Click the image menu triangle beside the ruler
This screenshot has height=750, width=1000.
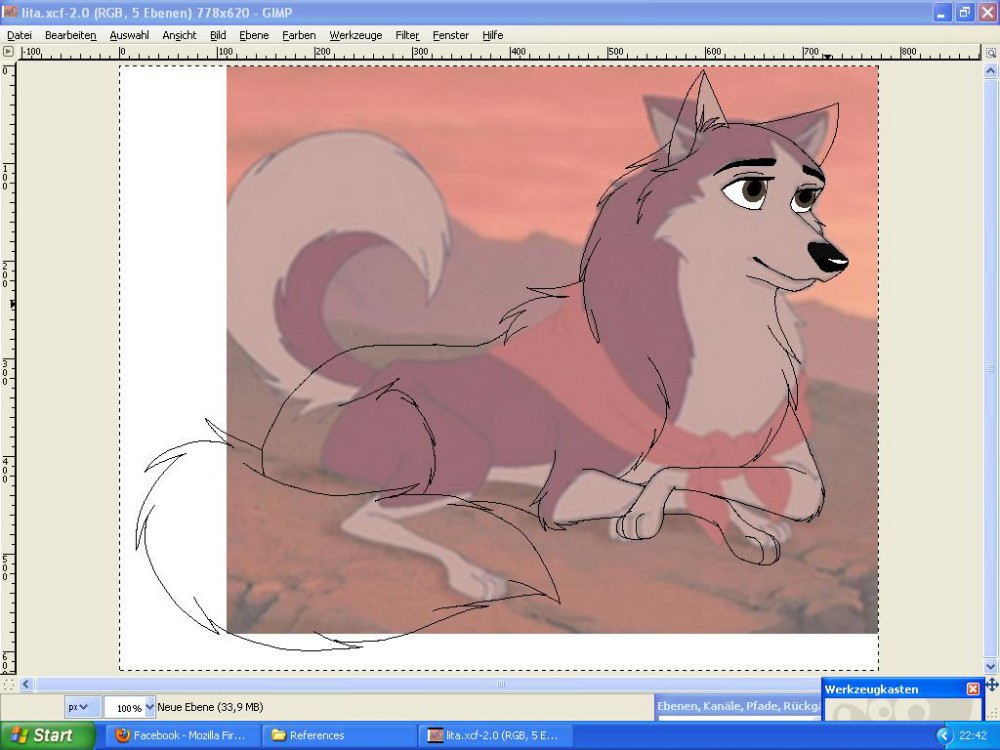(8, 52)
